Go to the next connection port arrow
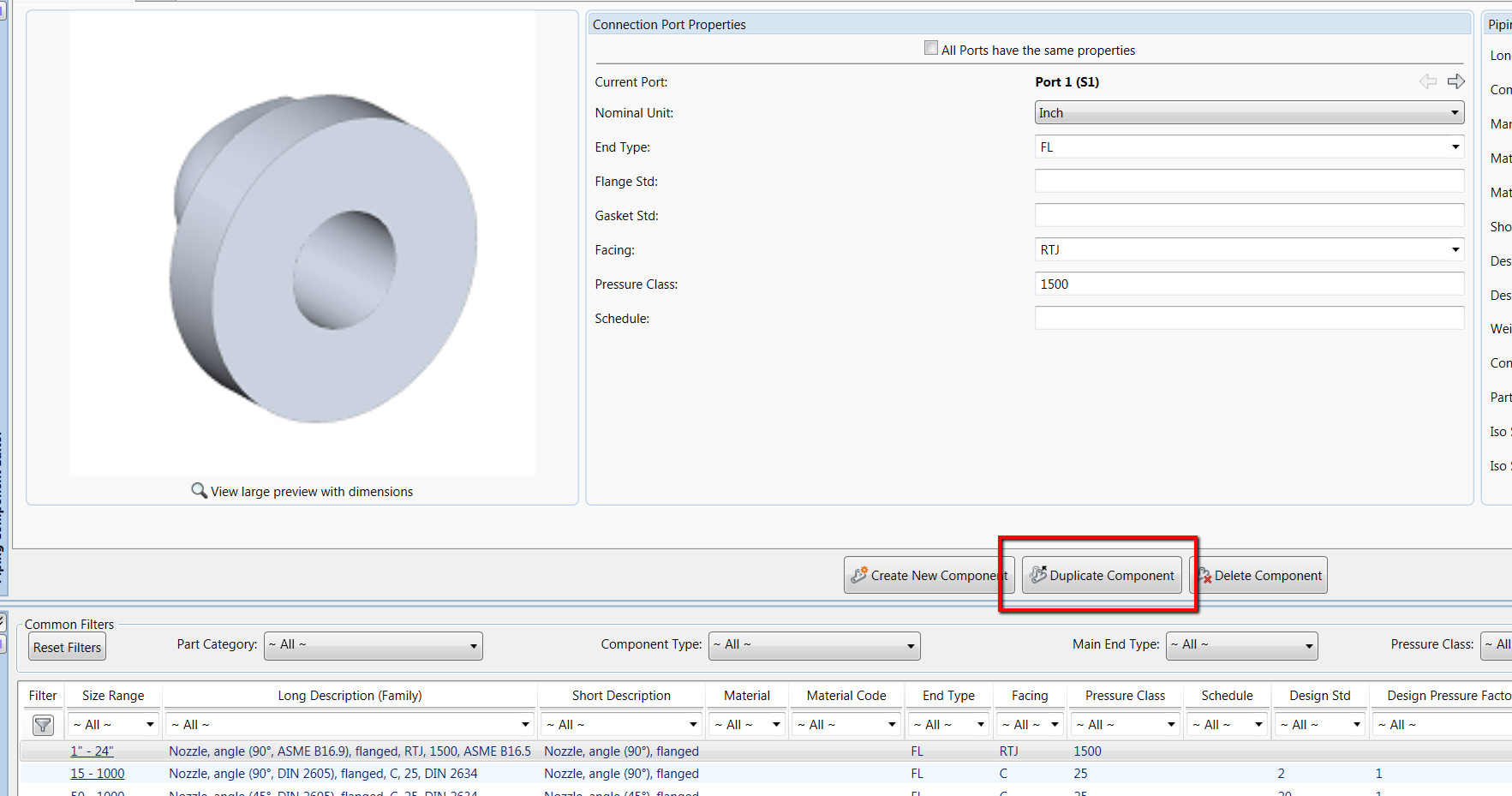1512x796 pixels. pyautogui.click(x=1455, y=81)
